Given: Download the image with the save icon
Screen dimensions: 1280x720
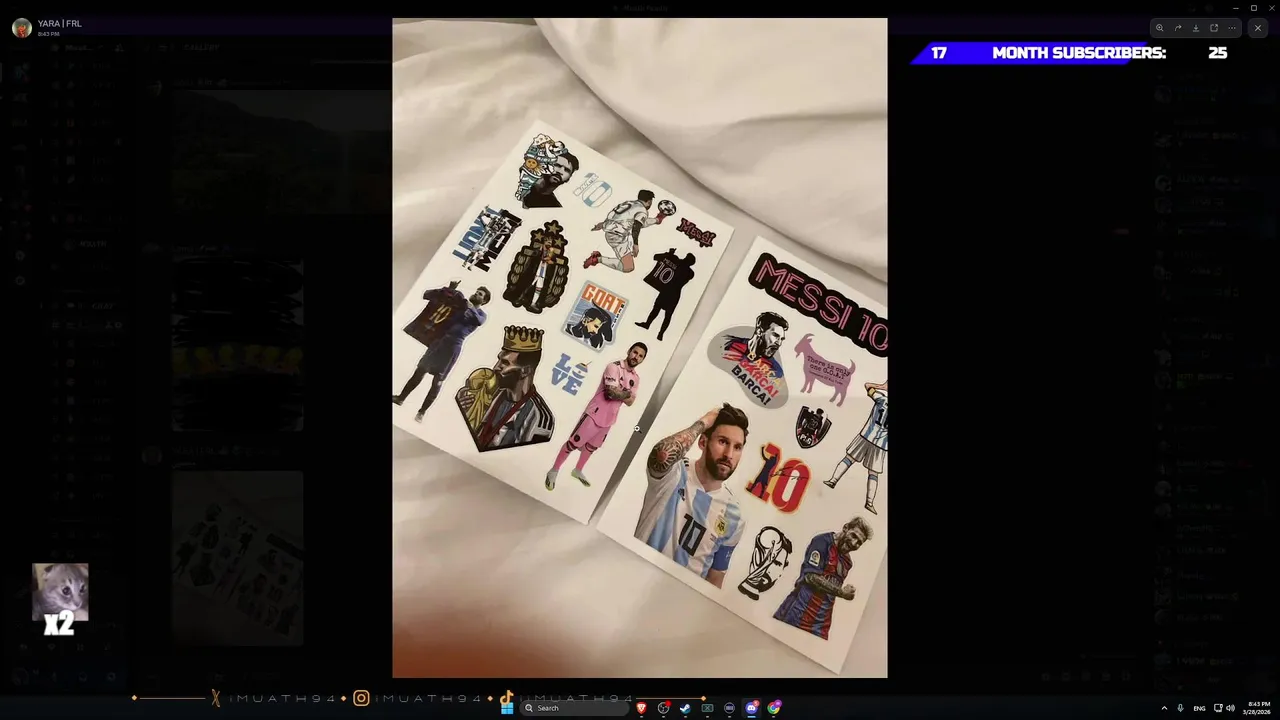Looking at the screenshot, I should (1196, 28).
